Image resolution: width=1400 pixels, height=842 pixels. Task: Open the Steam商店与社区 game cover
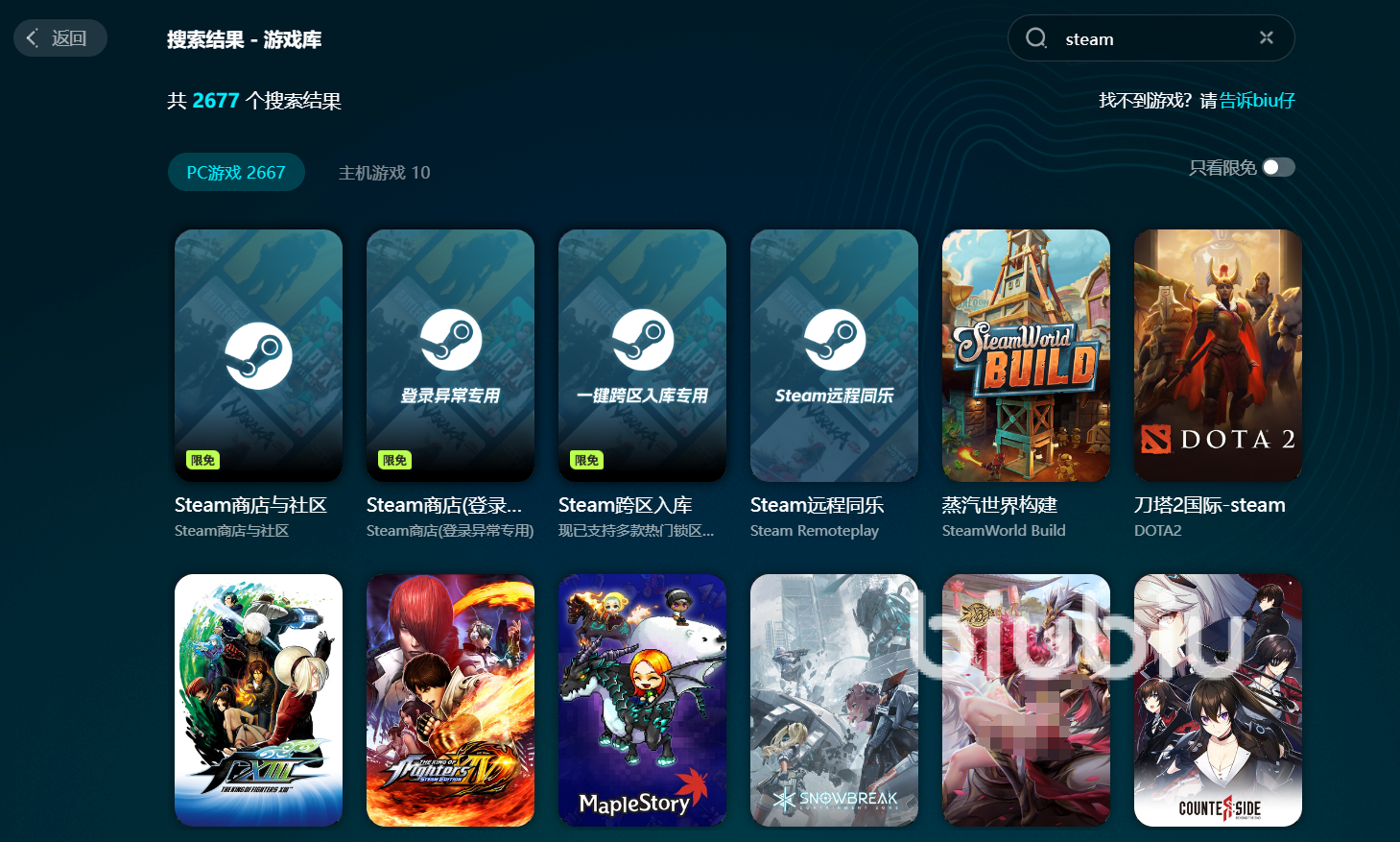coord(258,355)
